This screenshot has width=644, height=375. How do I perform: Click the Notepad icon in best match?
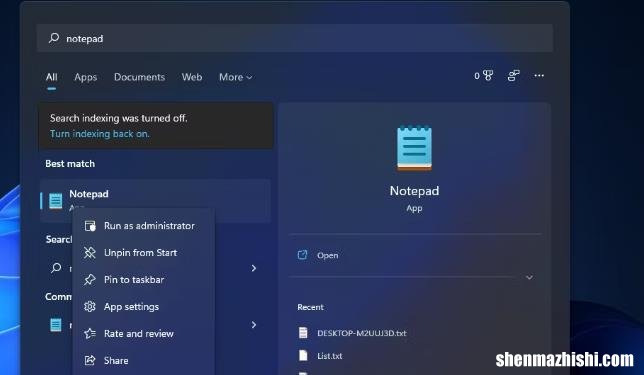point(56,201)
